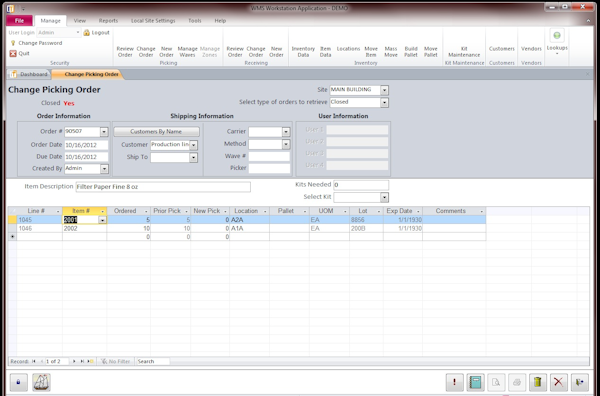The width and height of the screenshot is (600, 396).
Task: Open the order type Closed dropdown
Action: 384,103
